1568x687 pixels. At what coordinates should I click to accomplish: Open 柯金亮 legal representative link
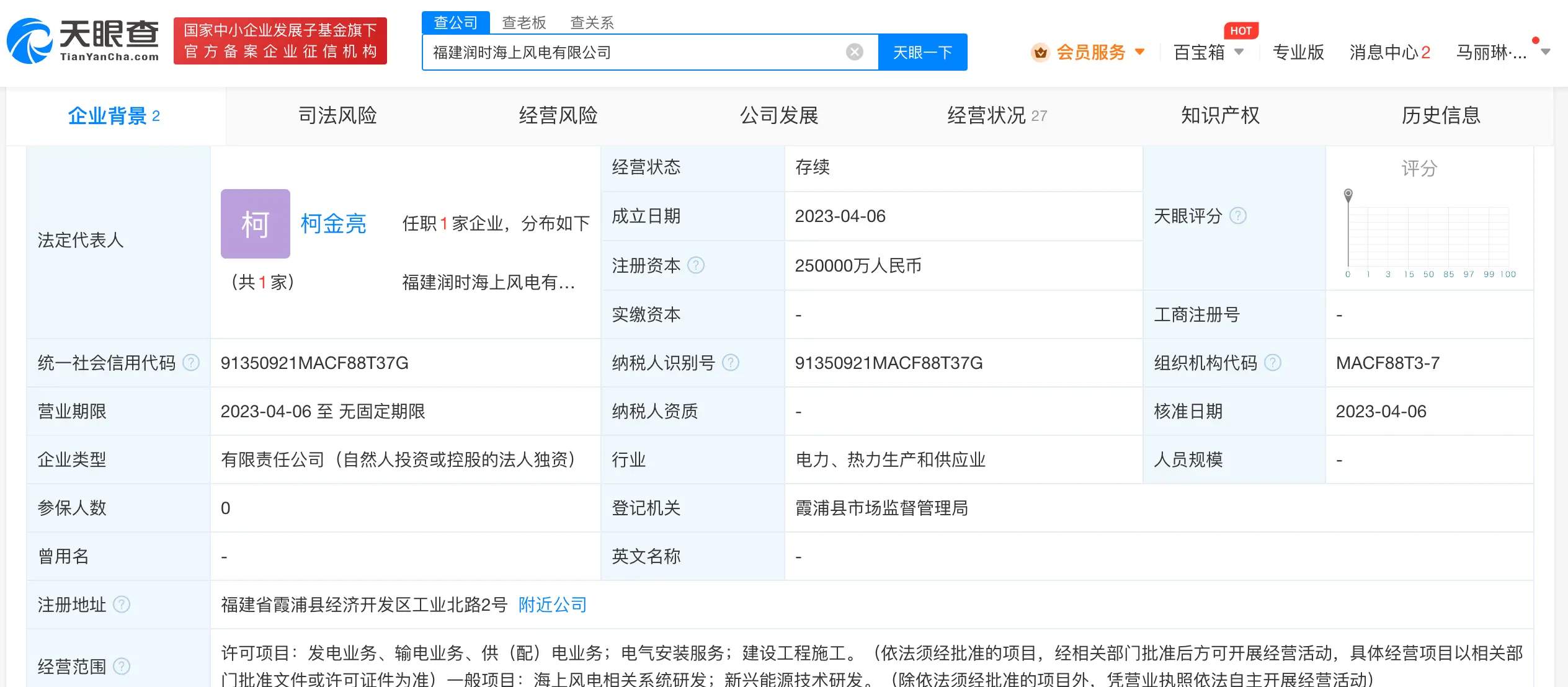tap(334, 224)
